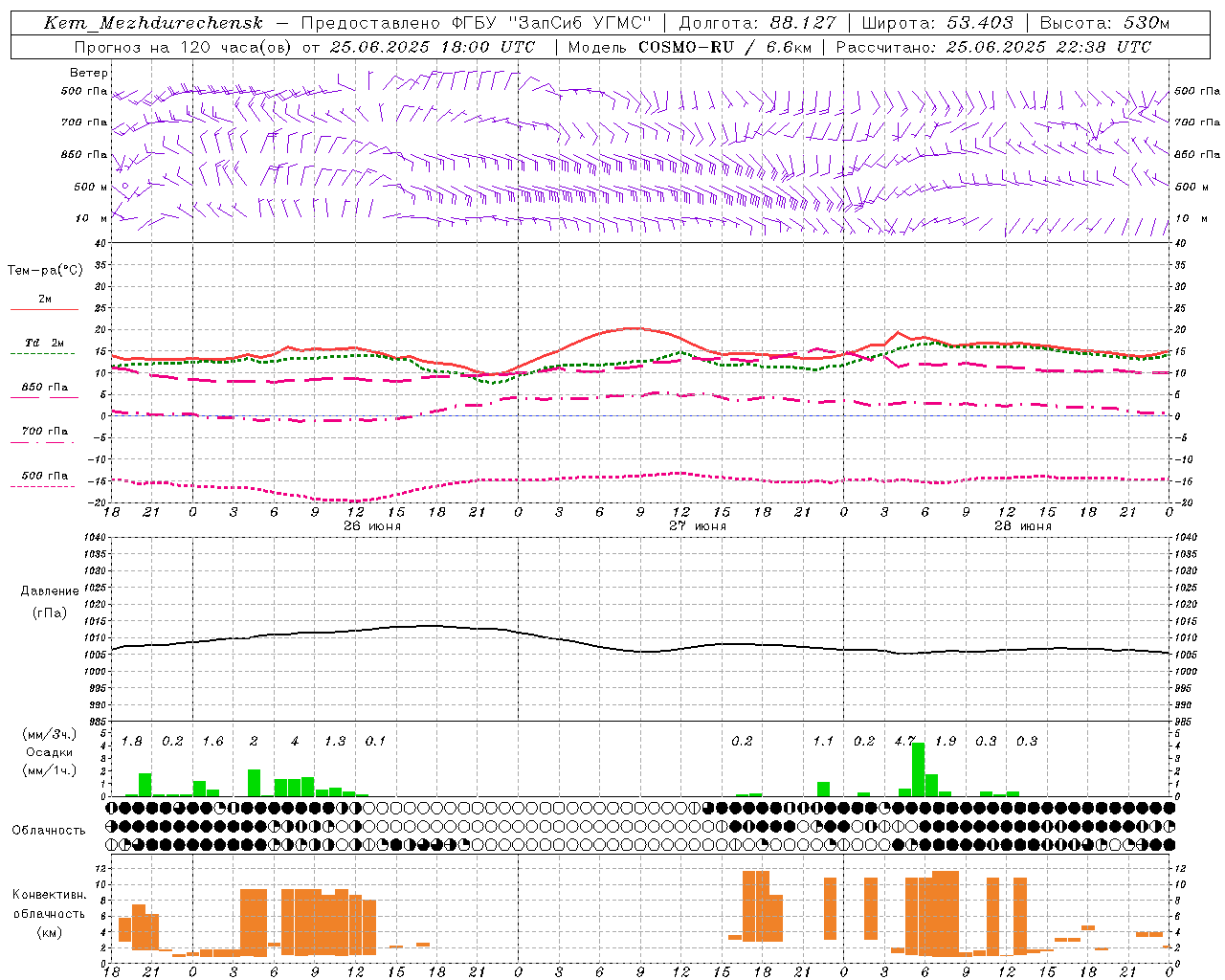Click the longitude value Долгота: 88.127
Image resolution: width=1225 pixels, height=980 pixels.
coord(756,23)
